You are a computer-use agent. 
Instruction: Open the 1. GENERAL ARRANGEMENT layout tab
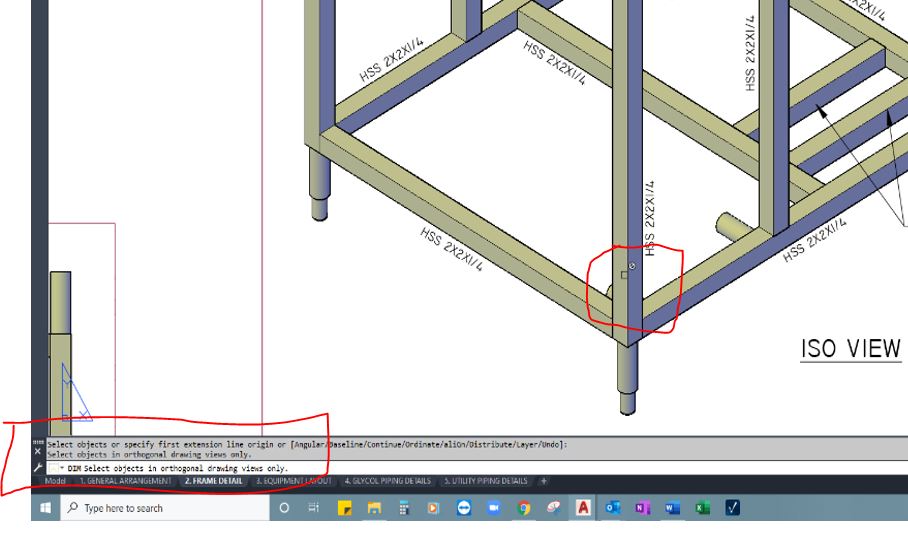click(x=125, y=481)
